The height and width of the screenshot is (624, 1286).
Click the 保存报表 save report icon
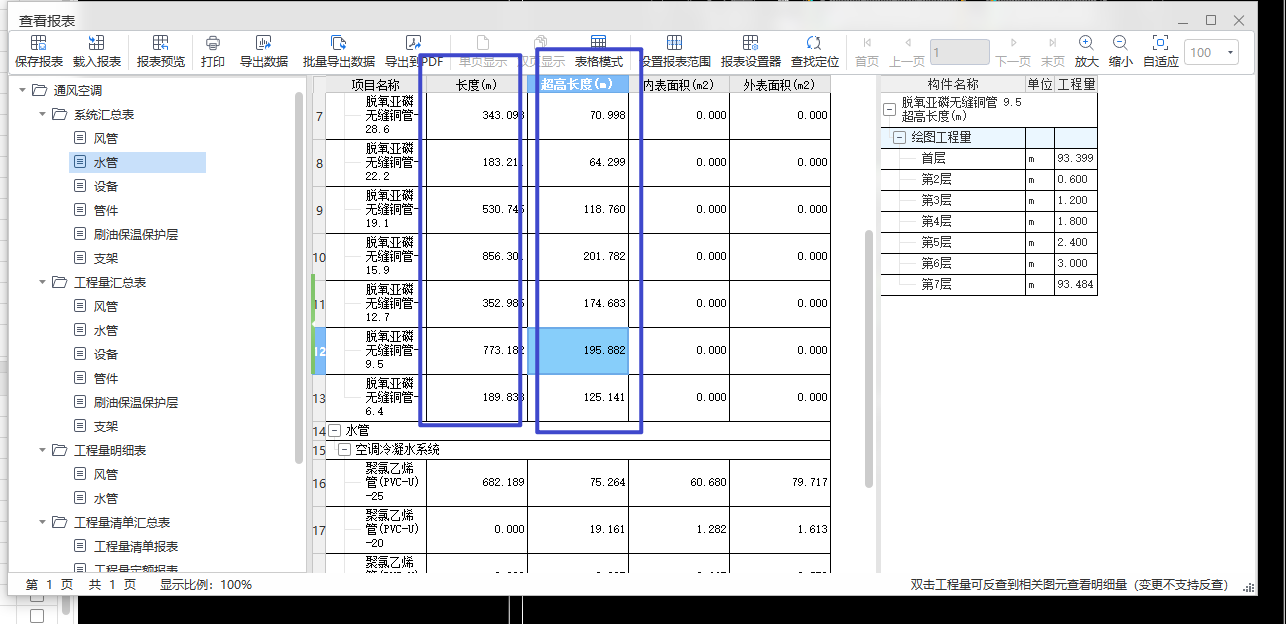[x=39, y=43]
